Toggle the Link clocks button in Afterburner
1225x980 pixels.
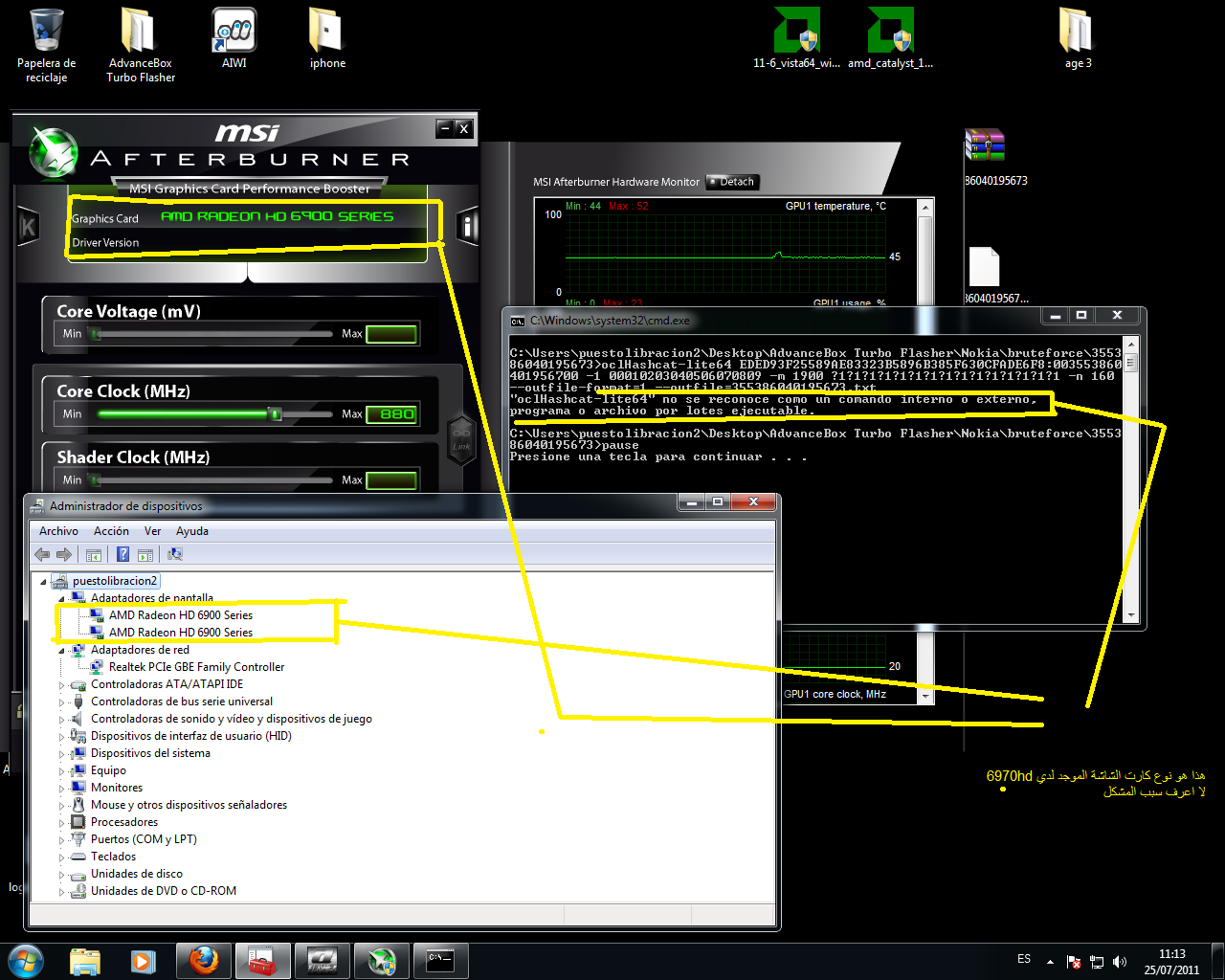pos(461,439)
